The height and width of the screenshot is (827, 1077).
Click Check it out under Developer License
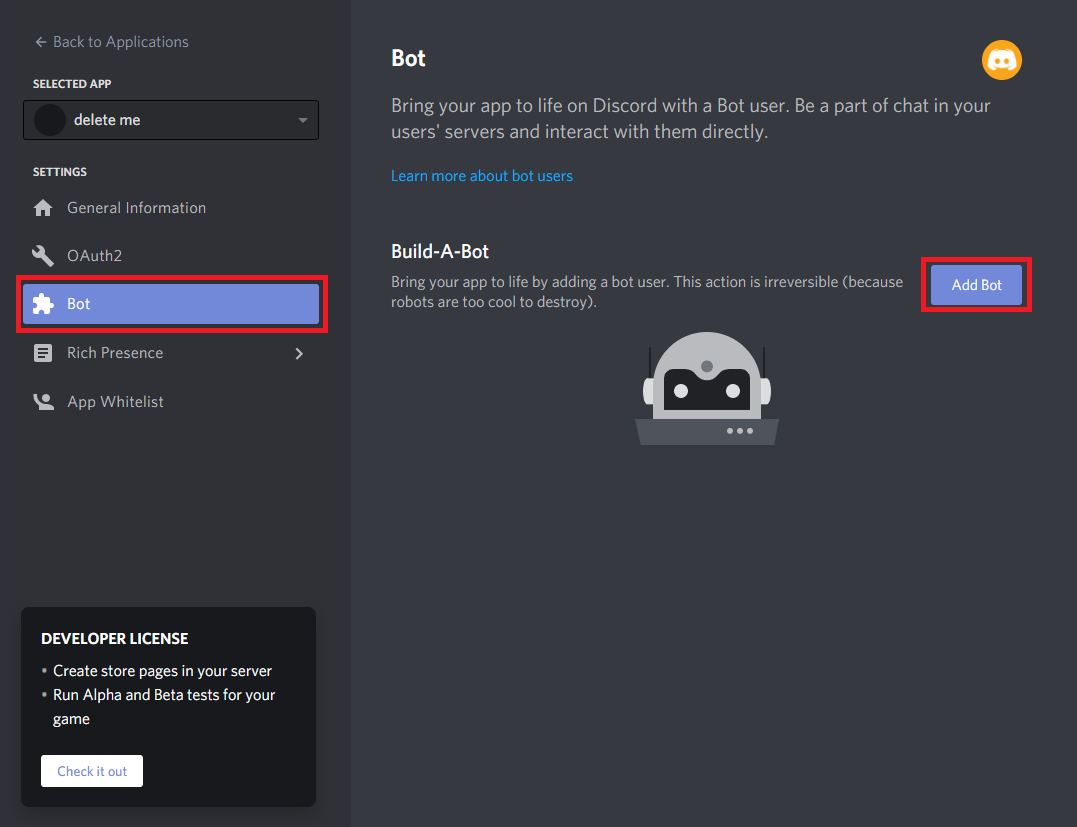91,770
